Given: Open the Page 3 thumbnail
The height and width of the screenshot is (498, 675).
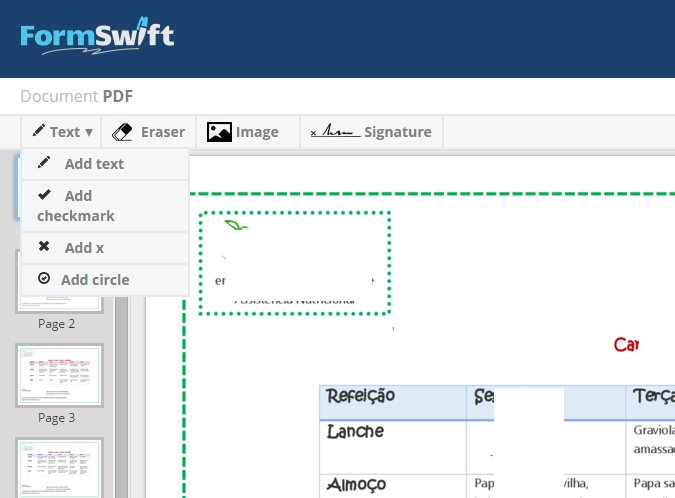Looking at the screenshot, I should click(58, 374).
